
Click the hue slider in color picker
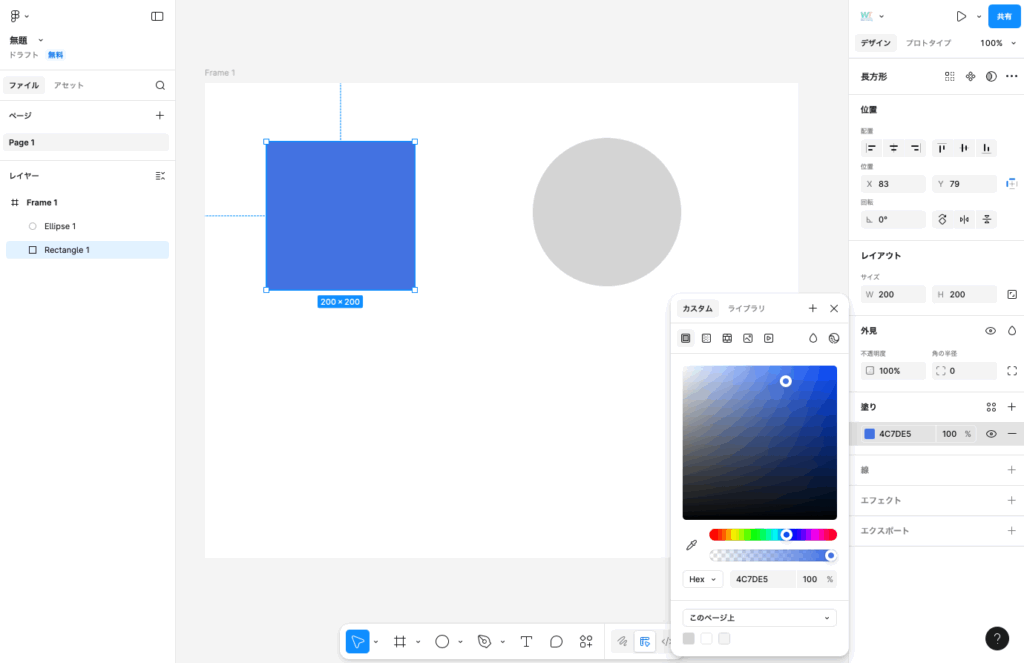click(772, 535)
